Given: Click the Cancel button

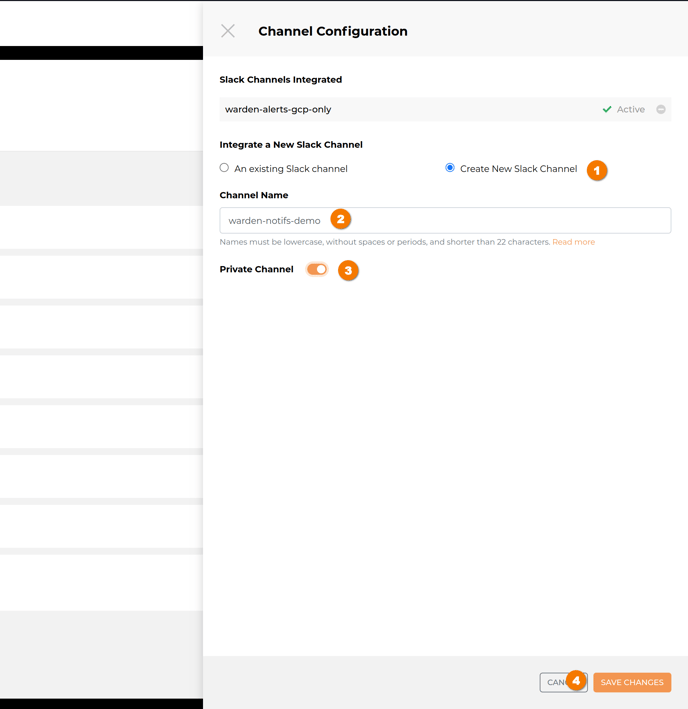Looking at the screenshot, I should pyautogui.click(x=563, y=682).
